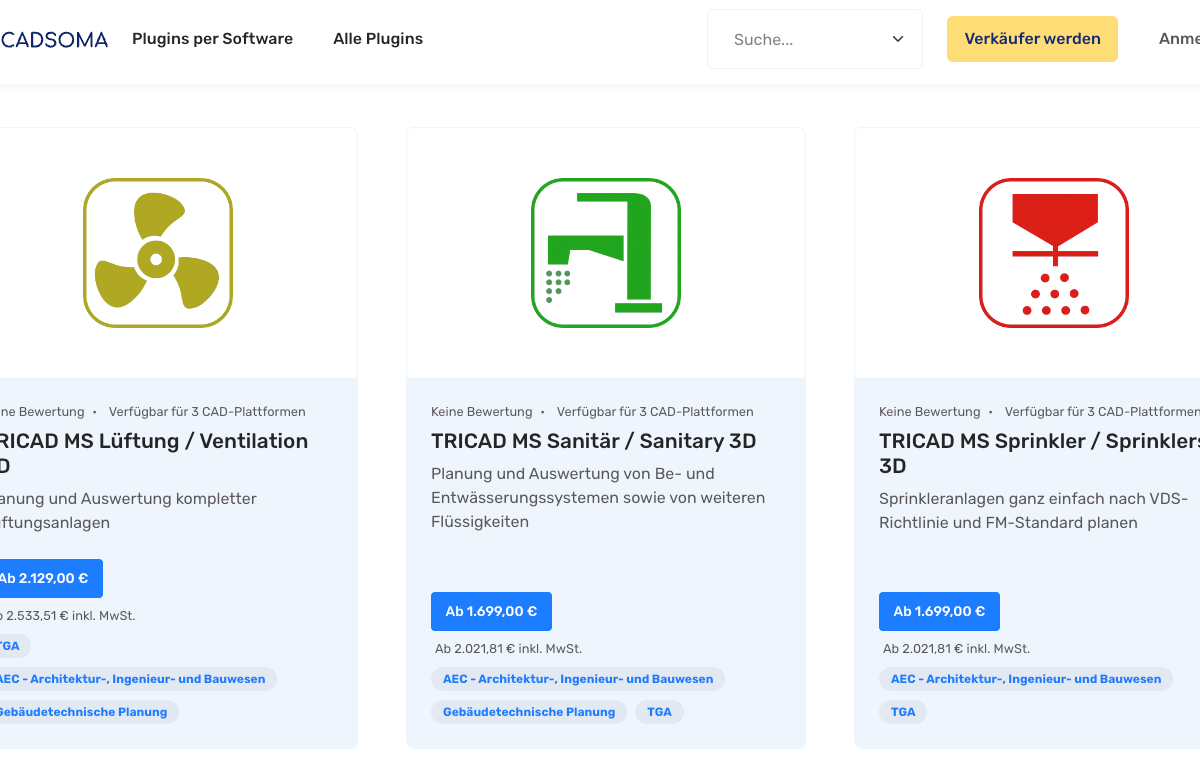Click the red sprinkler icon
Screen dimensions: 1200x767
1053,253
